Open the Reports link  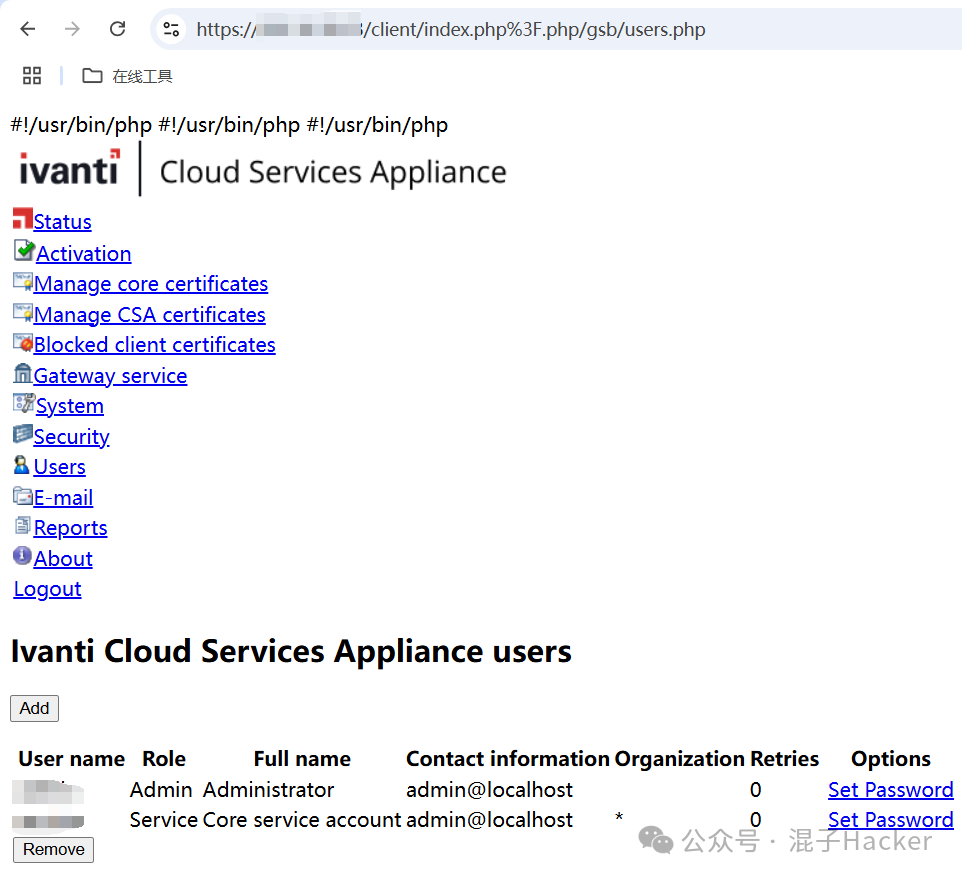71,528
